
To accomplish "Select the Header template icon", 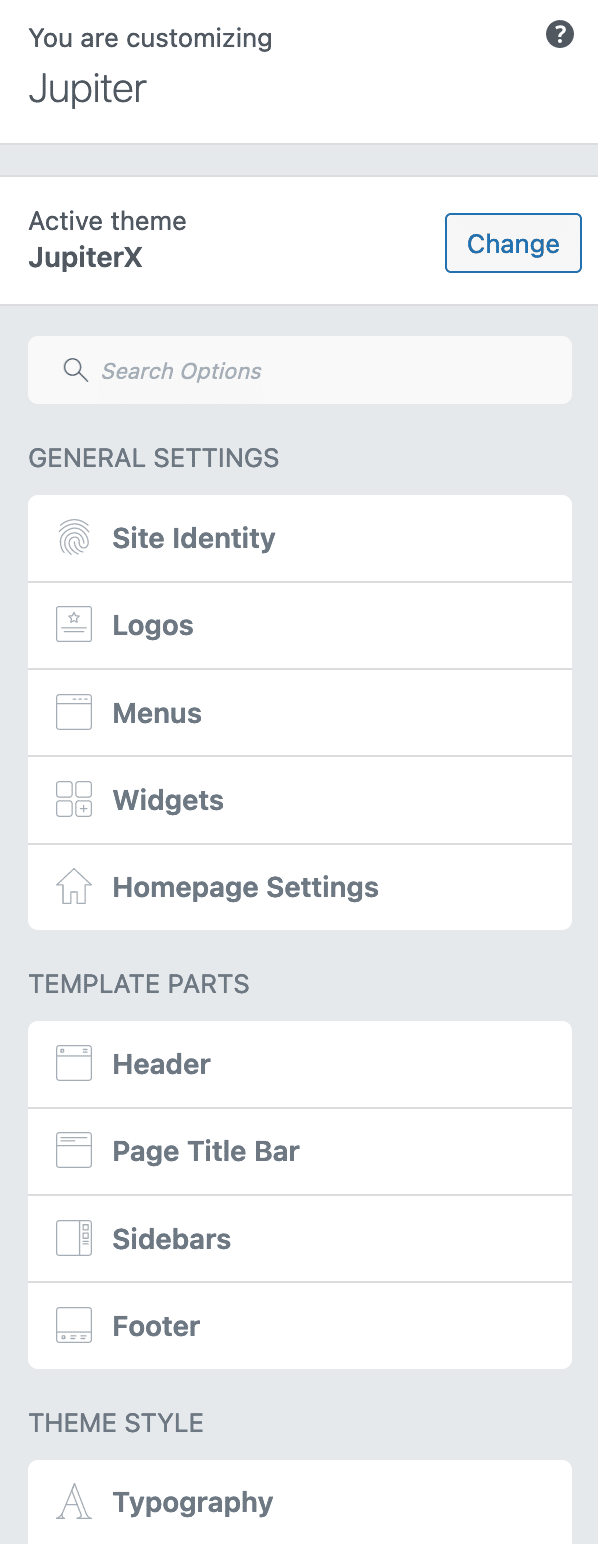I will coord(74,1063).
